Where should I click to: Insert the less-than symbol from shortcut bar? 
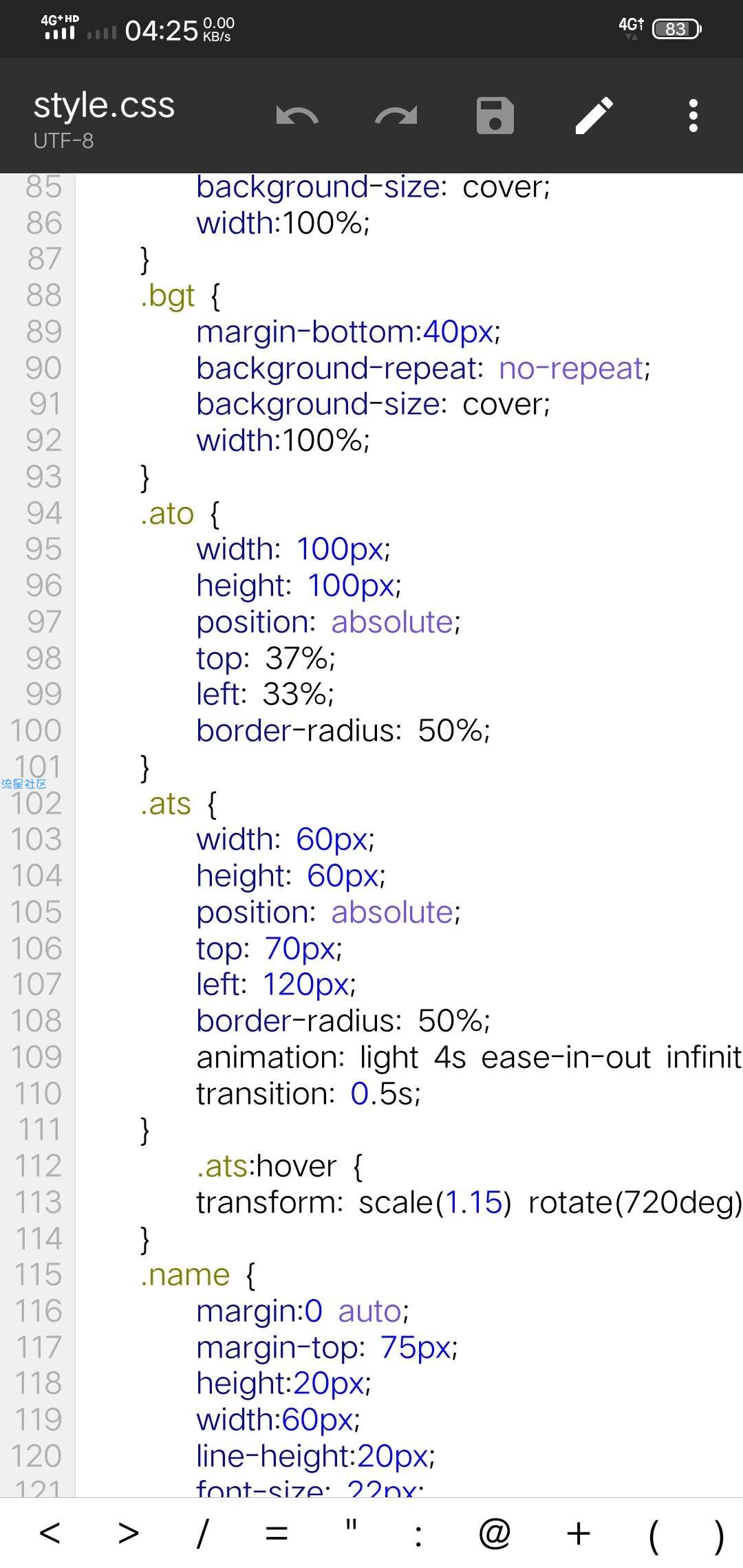(x=50, y=1533)
